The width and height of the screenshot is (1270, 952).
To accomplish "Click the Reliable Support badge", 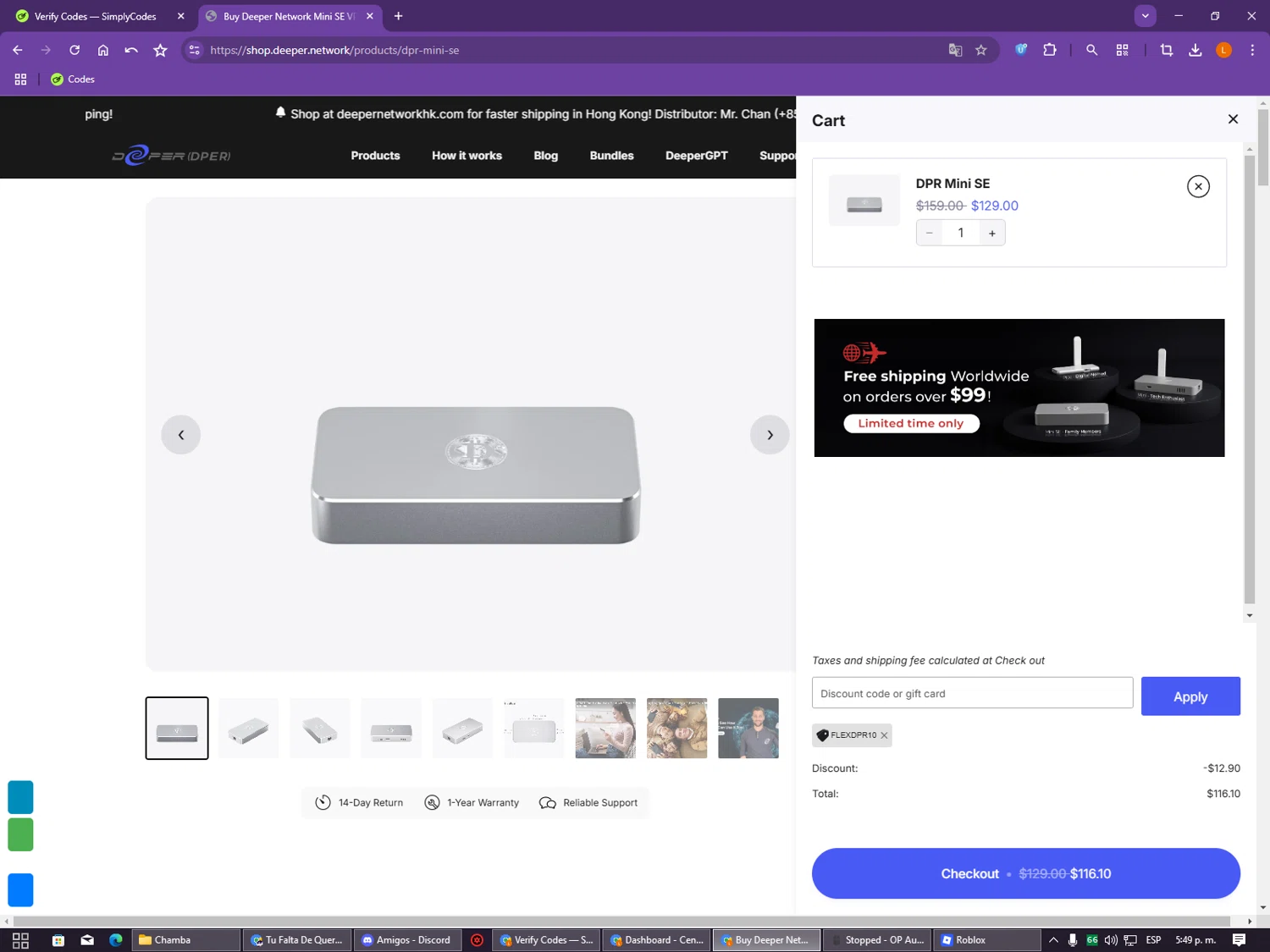I will click(588, 802).
